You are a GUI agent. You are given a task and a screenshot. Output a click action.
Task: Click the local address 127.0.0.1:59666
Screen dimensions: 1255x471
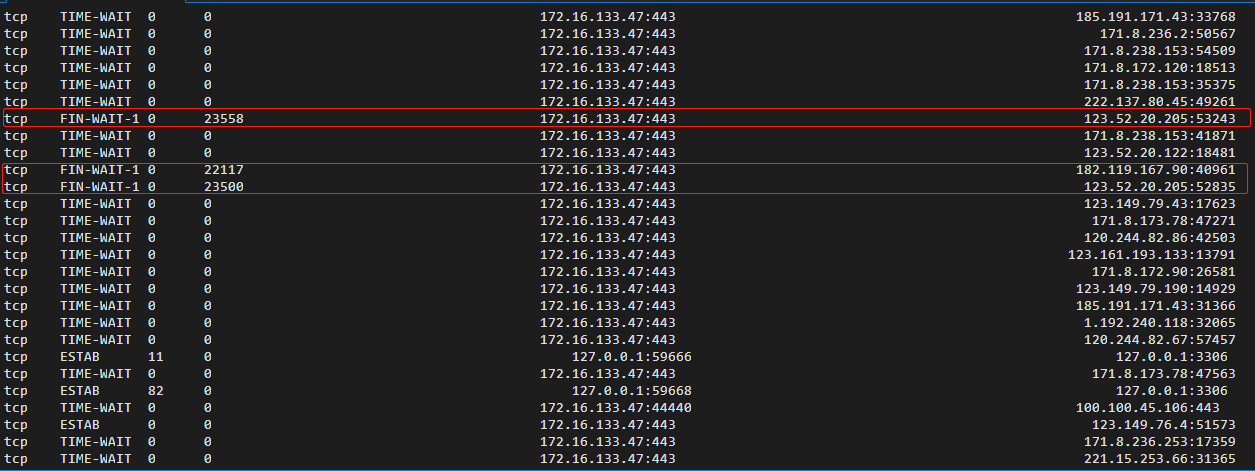(632, 356)
